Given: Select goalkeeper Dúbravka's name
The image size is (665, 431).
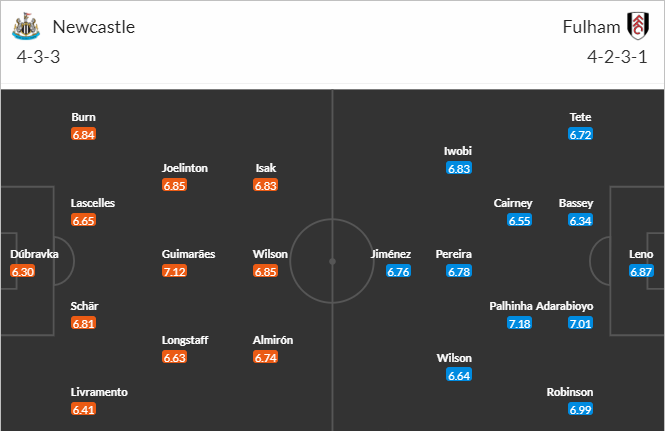Looking at the screenshot, I should pyautogui.click(x=35, y=254).
